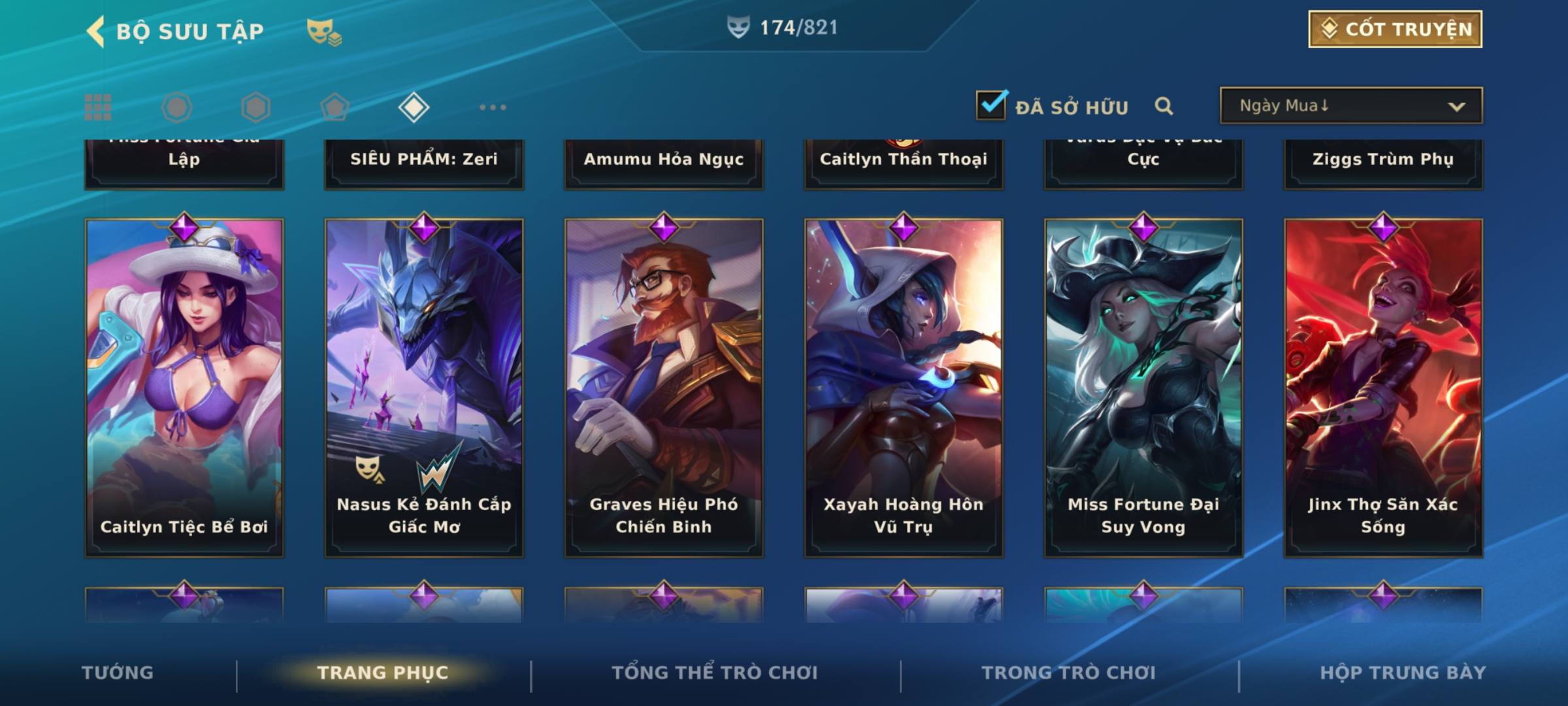
Task: Switch to the Tướng tab
Action: click(x=118, y=673)
